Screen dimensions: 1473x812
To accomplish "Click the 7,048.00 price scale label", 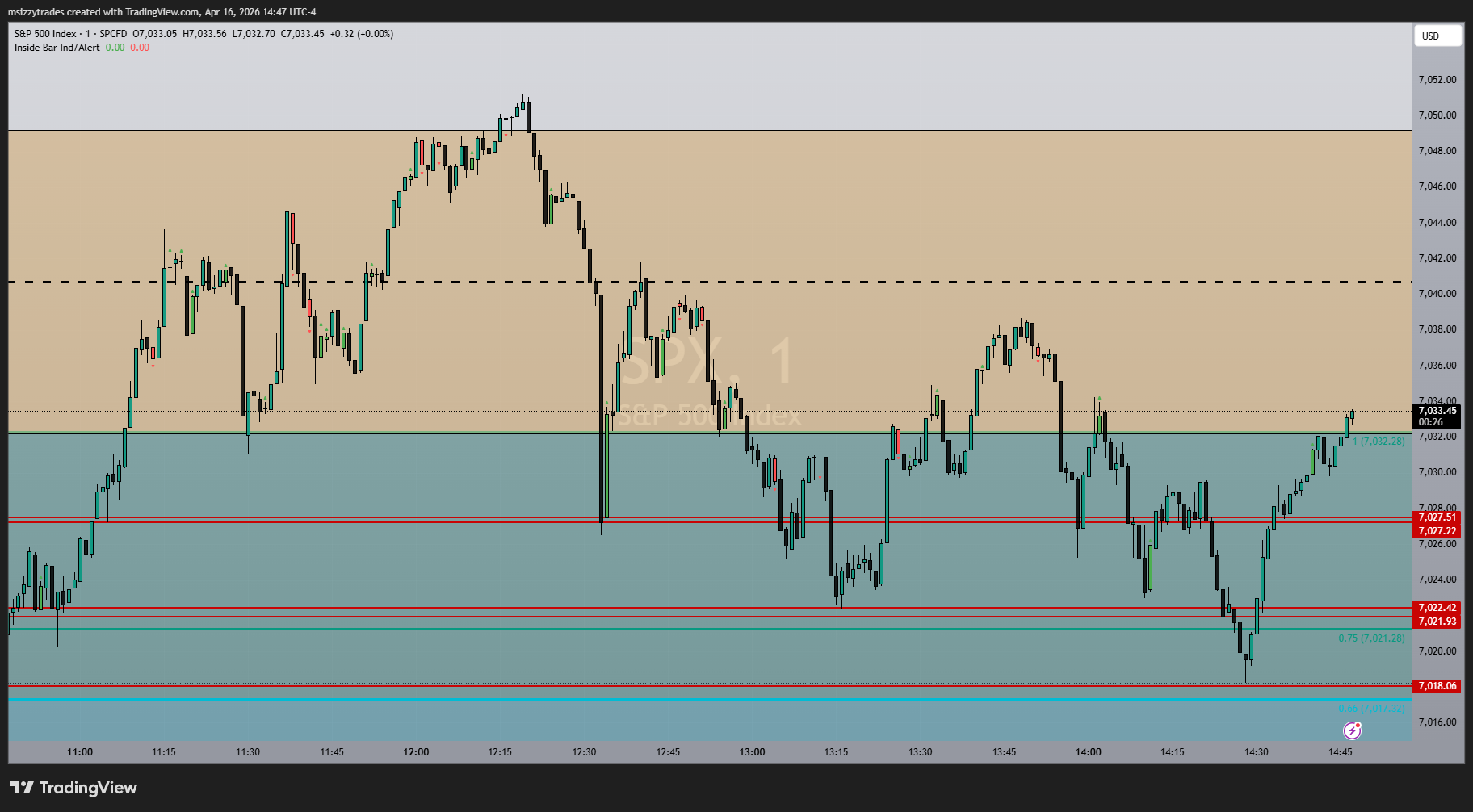I will click(1437, 151).
